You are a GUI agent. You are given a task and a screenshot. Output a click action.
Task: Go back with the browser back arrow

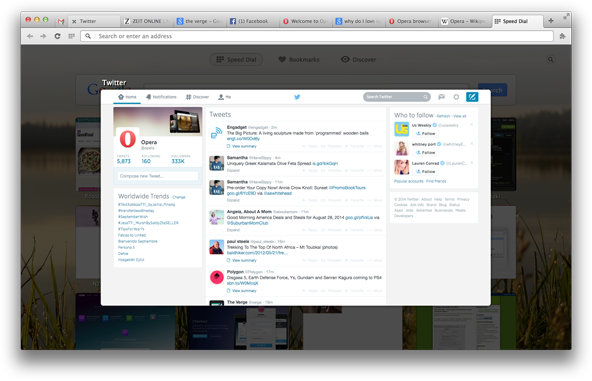[x=30, y=36]
